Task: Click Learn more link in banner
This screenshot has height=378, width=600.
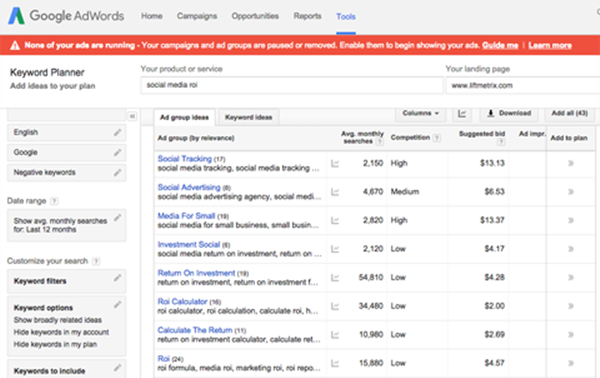Action: coord(550,46)
